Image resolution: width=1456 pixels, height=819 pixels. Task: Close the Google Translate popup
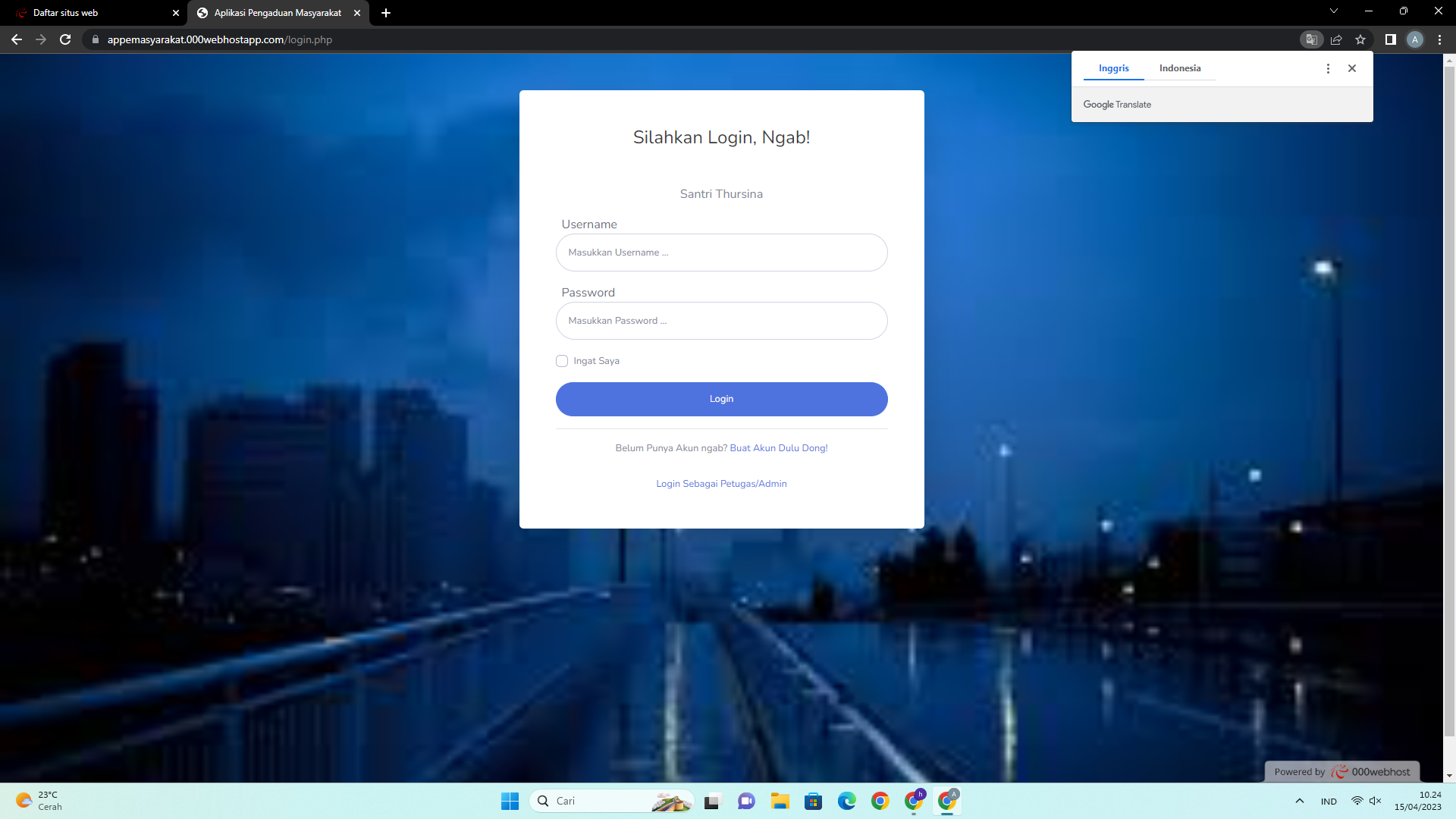tap(1352, 68)
